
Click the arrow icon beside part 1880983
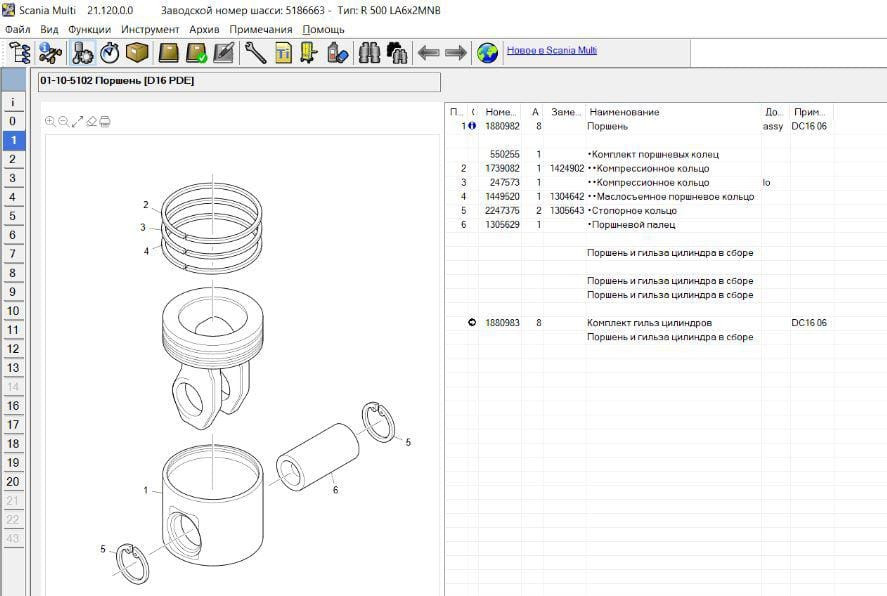pyautogui.click(x=472, y=323)
